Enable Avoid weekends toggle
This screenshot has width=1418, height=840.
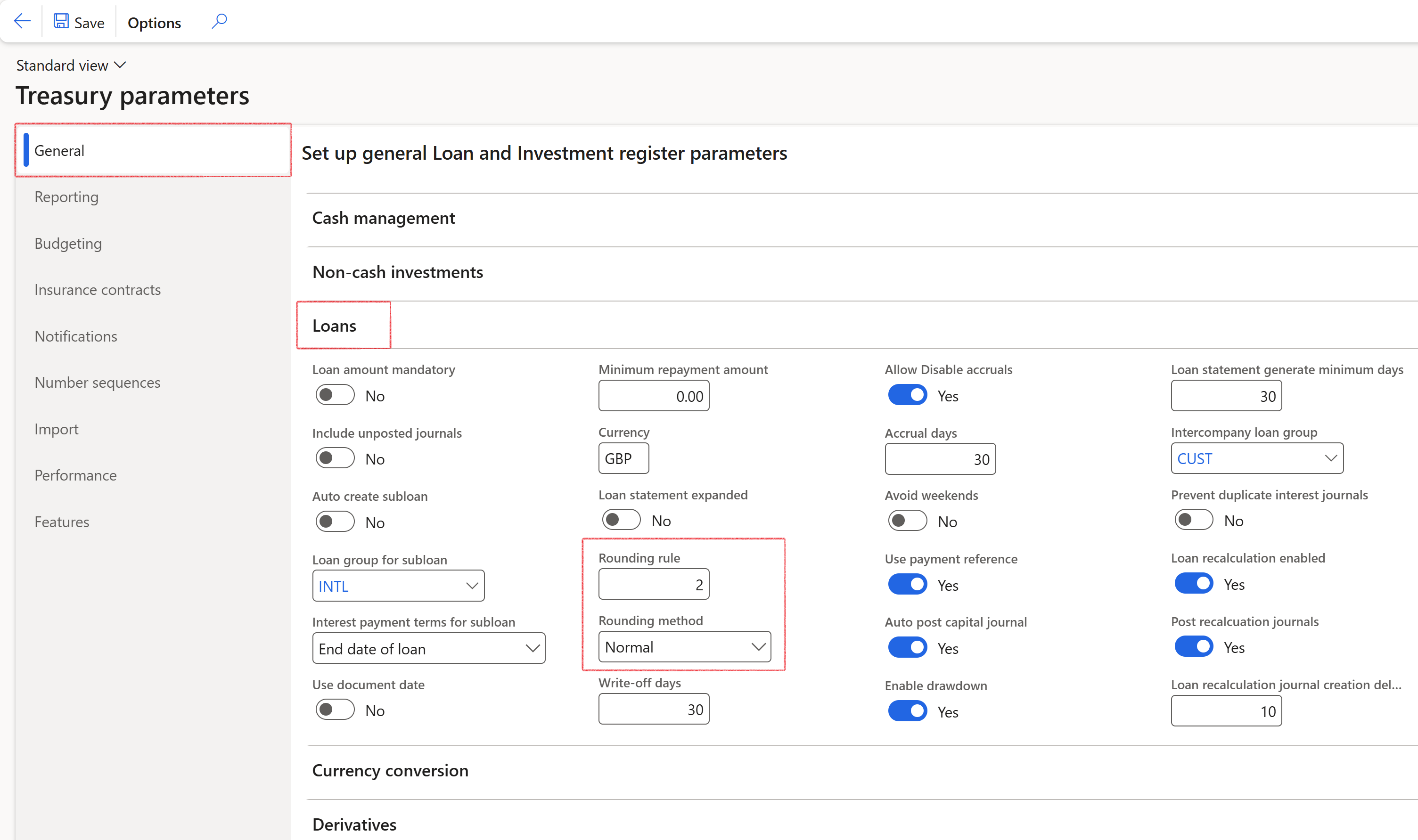pyautogui.click(x=908, y=521)
